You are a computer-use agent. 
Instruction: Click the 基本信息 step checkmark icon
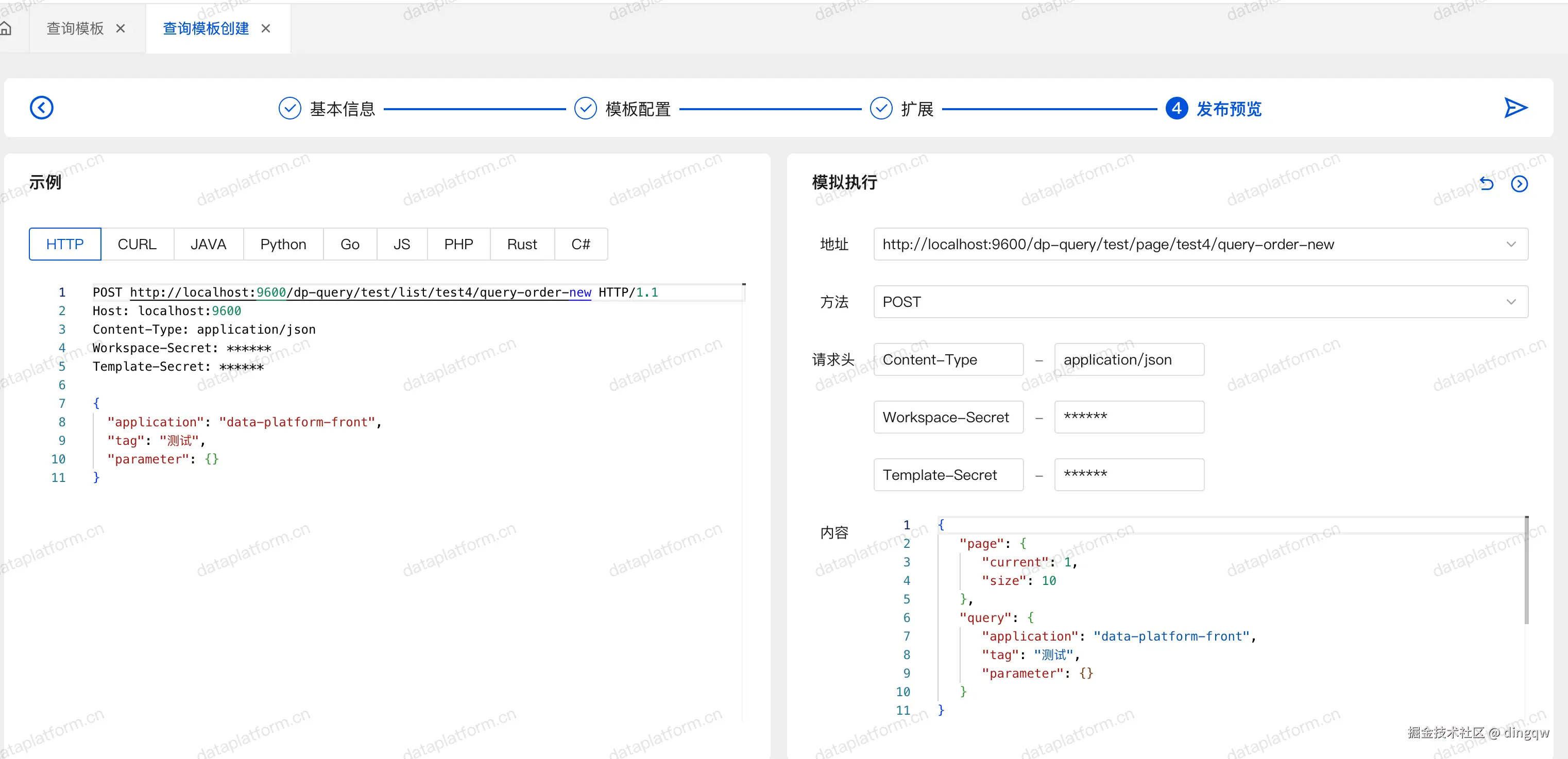point(289,108)
